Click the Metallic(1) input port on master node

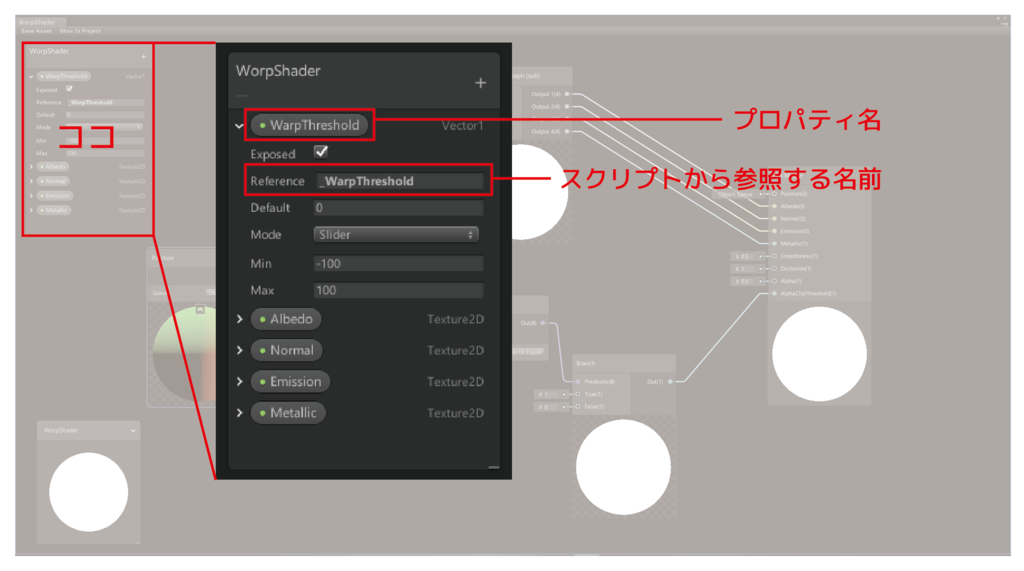click(775, 244)
